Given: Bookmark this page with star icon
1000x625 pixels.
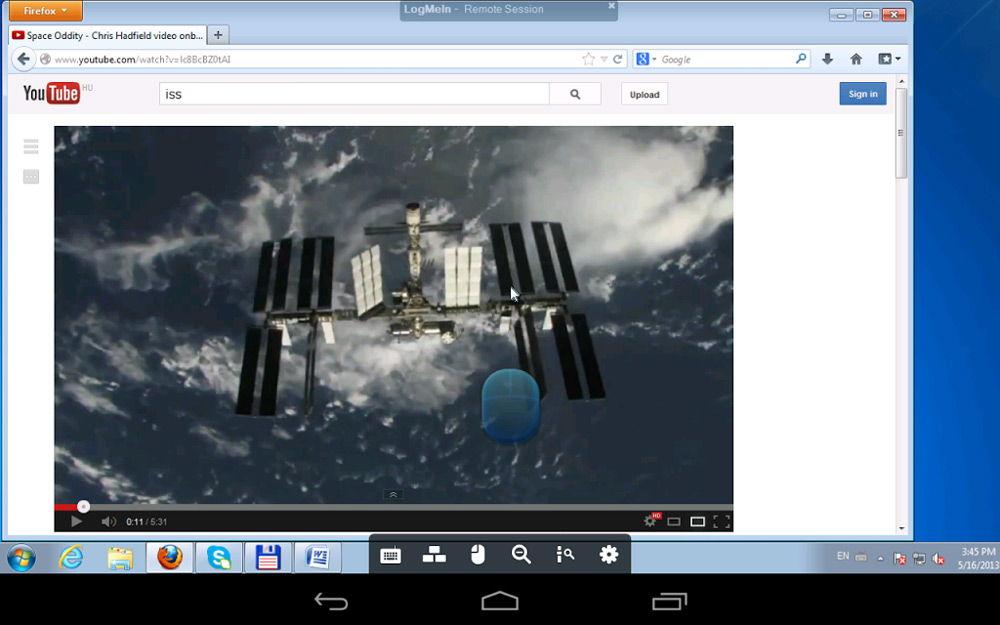Looking at the screenshot, I should [588, 59].
